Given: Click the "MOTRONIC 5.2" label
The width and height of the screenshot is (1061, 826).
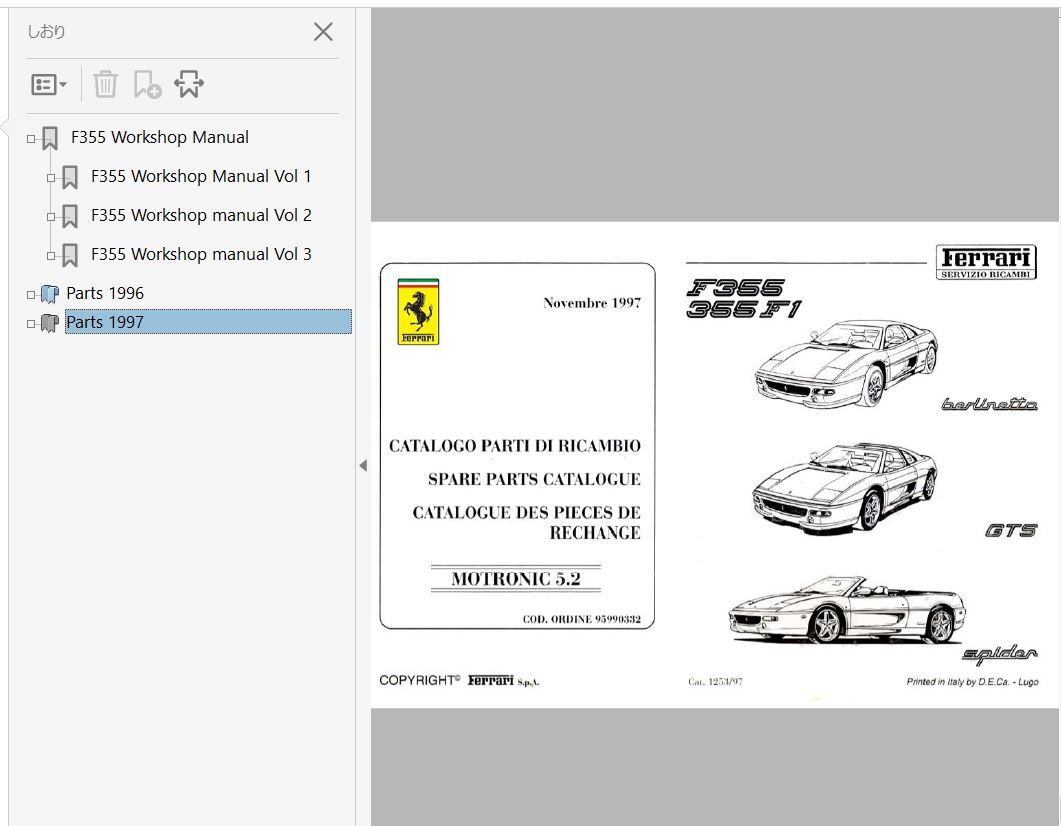Looking at the screenshot, I should (x=516, y=579).
